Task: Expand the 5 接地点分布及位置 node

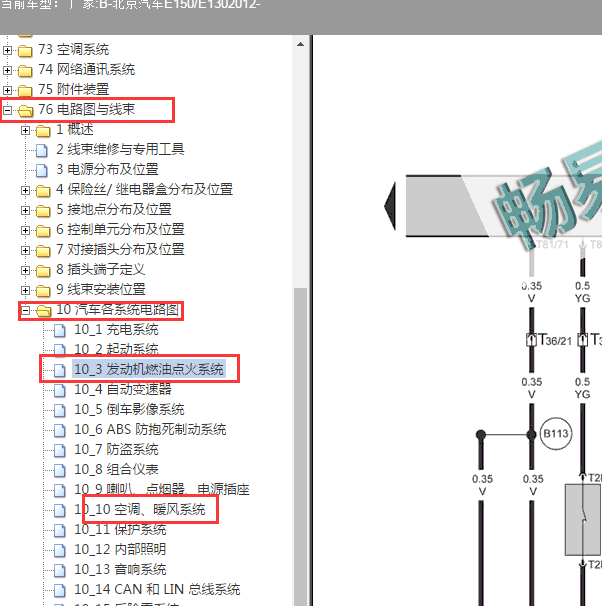Action: (x=25, y=211)
